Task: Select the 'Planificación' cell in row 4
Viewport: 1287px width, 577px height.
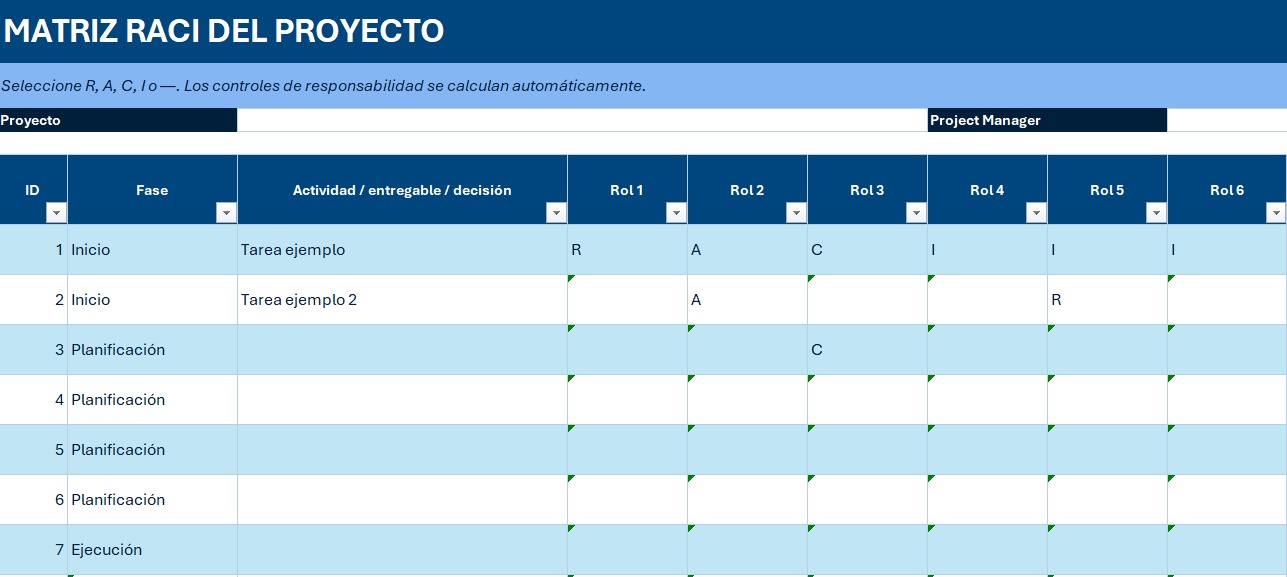Action: click(152, 400)
